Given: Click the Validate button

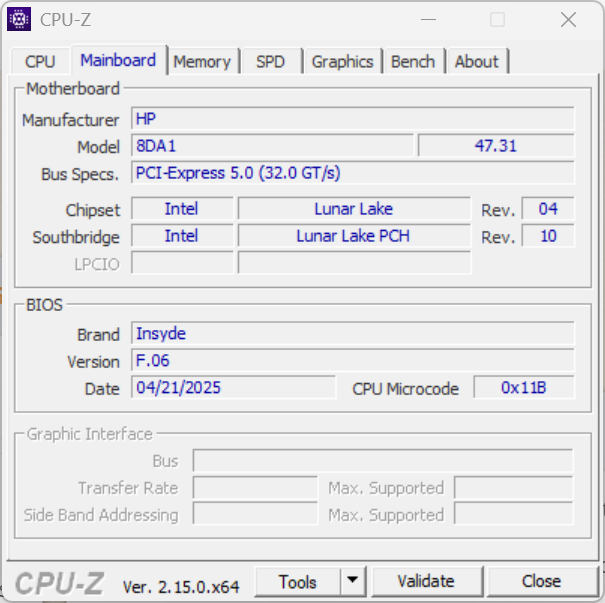Looking at the screenshot, I should pos(426,581).
